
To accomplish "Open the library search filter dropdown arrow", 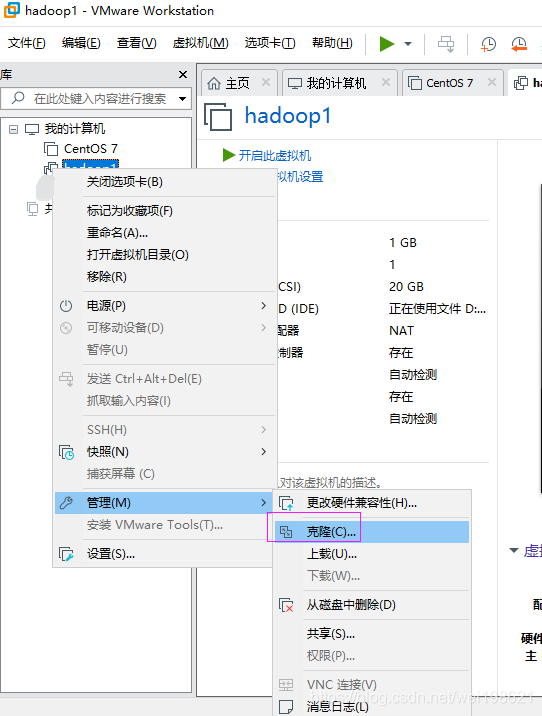I will 182,99.
